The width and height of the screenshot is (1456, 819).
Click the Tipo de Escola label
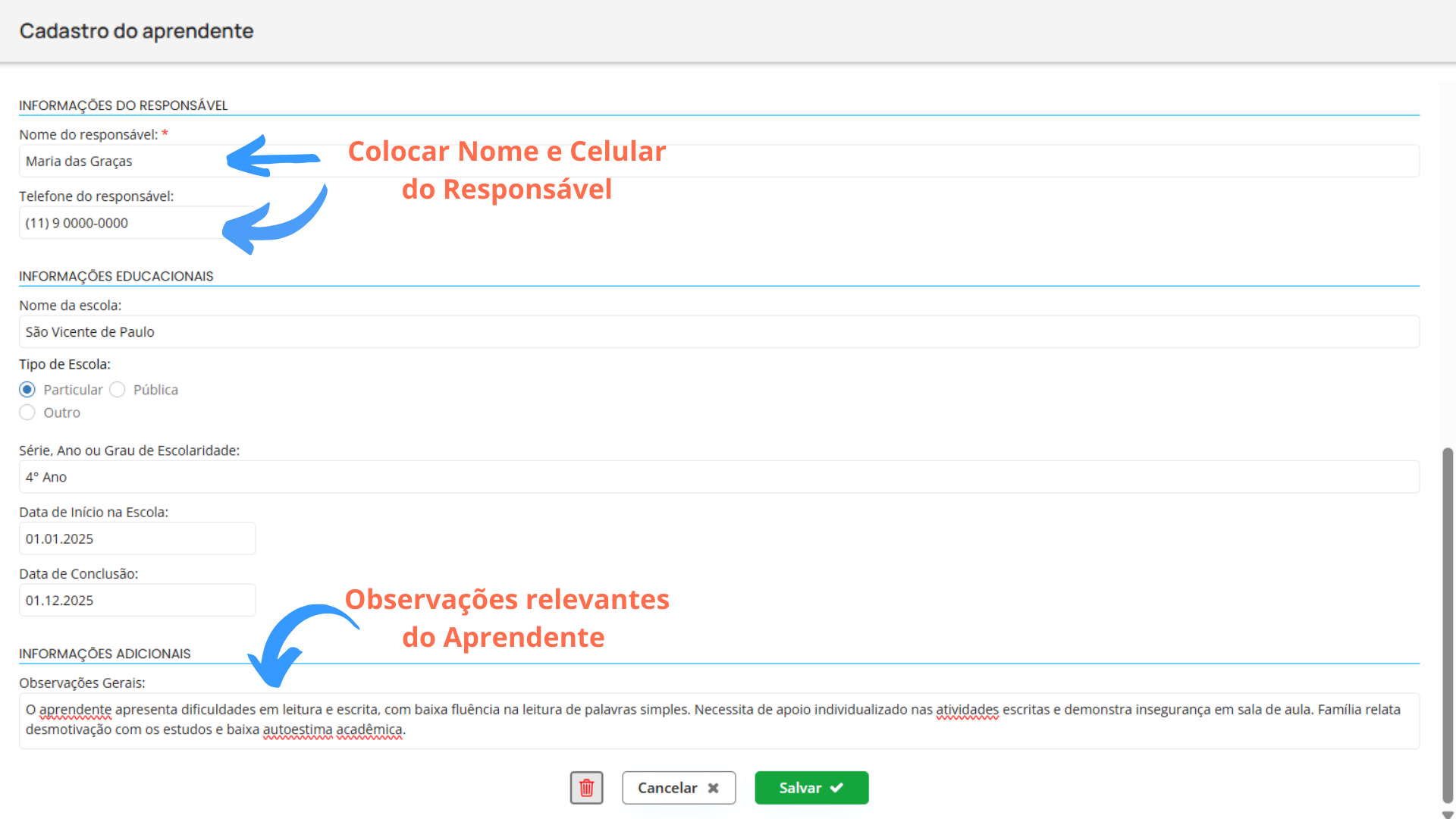pos(64,364)
